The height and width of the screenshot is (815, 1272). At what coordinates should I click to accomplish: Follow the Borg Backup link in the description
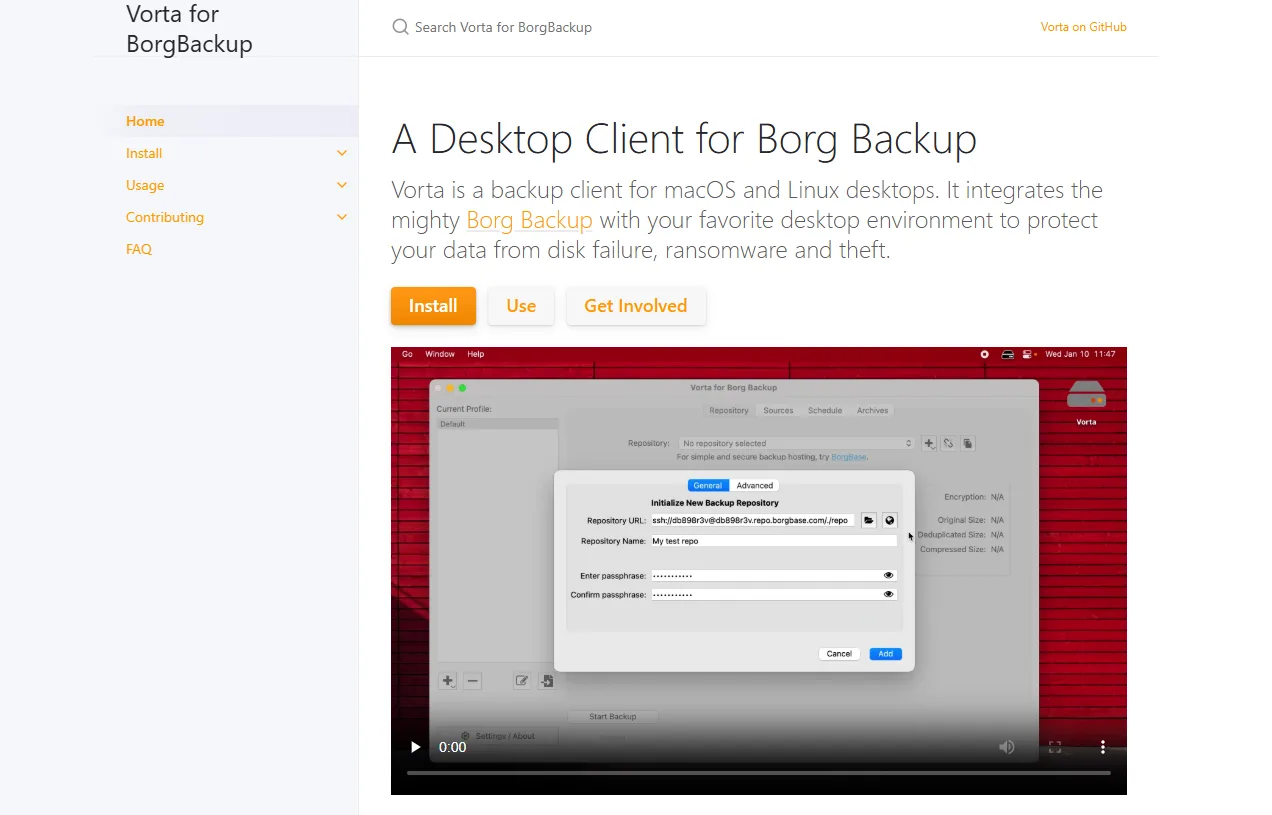(x=529, y=220)
